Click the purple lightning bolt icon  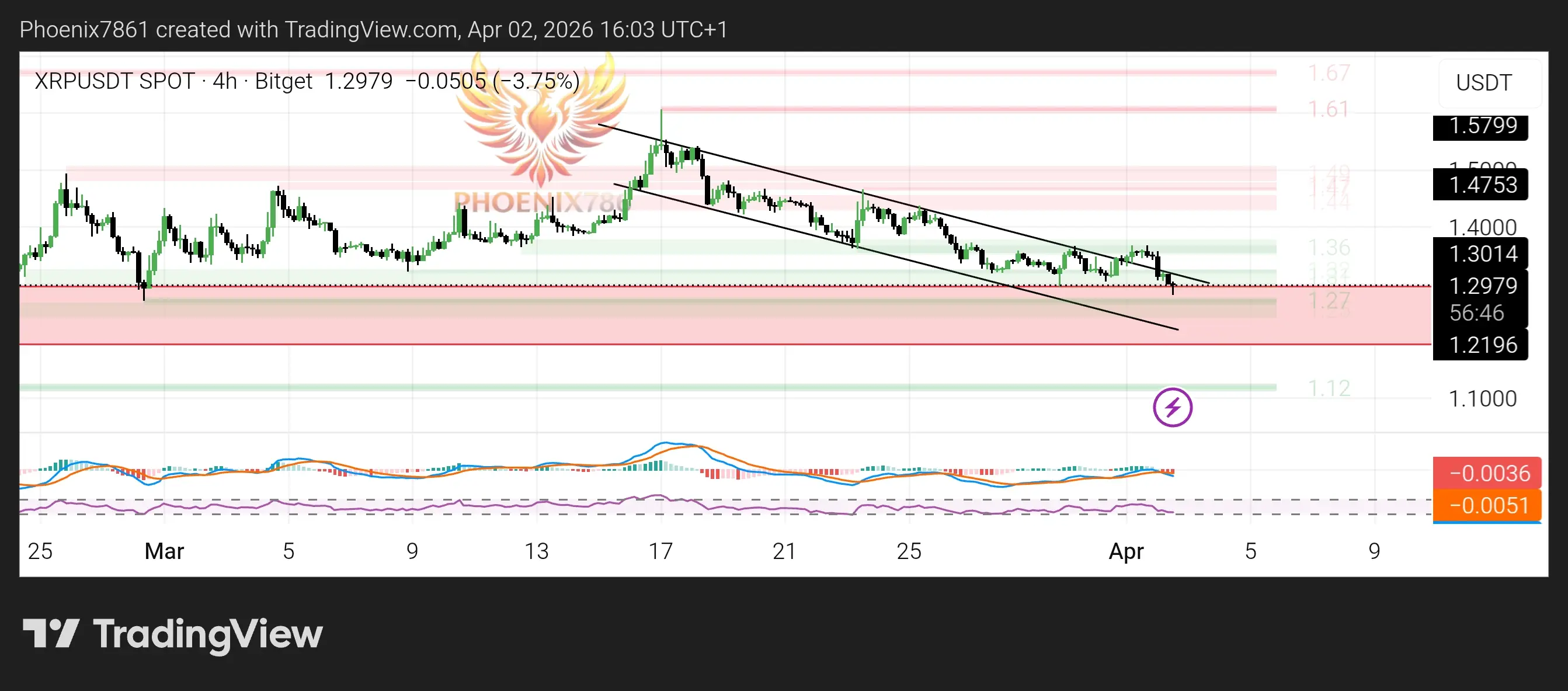(1172, 407)
